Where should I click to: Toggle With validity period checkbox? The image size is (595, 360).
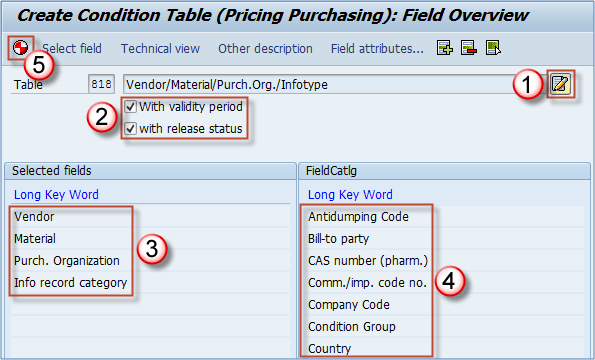pyautogui.click(x=131, y=107)
